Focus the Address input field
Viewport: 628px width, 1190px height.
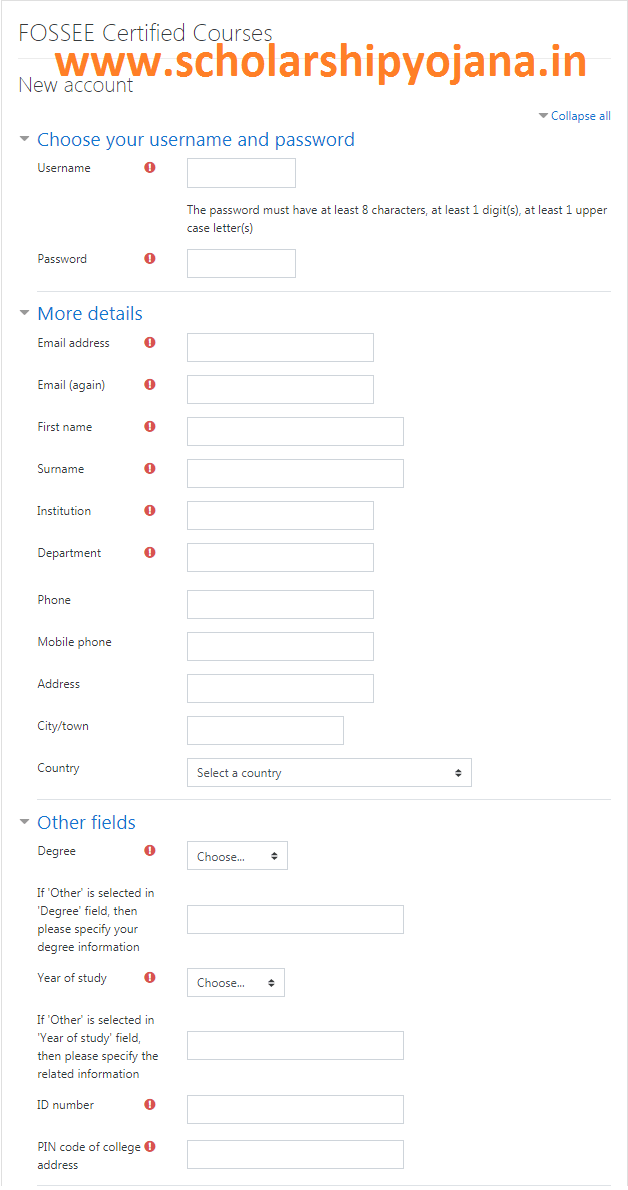point(280,688)
